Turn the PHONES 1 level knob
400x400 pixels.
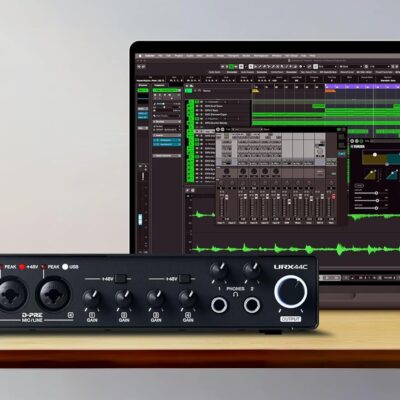219,270
